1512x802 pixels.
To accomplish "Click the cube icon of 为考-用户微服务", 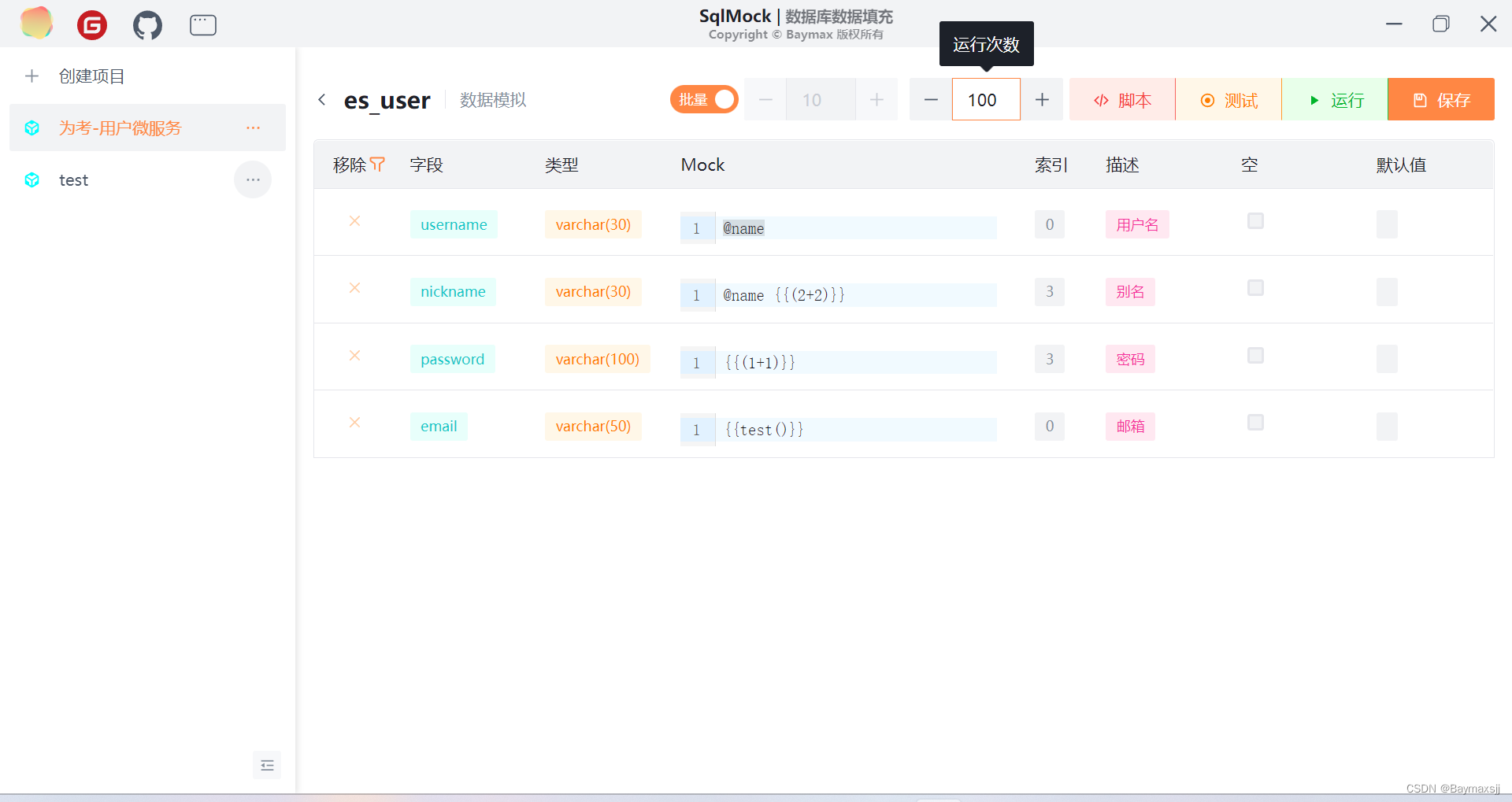I will [32, 128].
